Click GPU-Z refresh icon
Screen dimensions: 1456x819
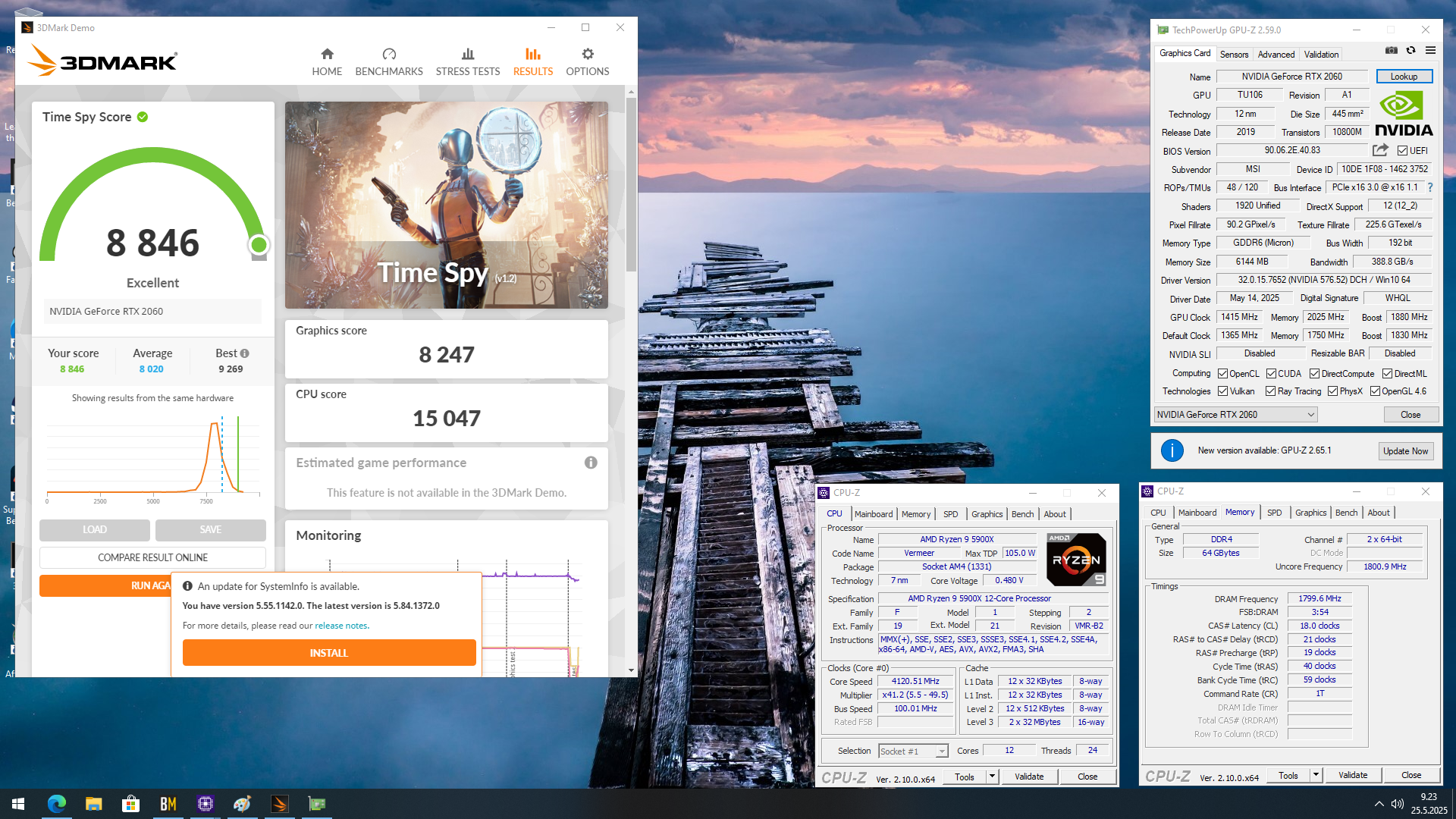(x=1411, y=51)
